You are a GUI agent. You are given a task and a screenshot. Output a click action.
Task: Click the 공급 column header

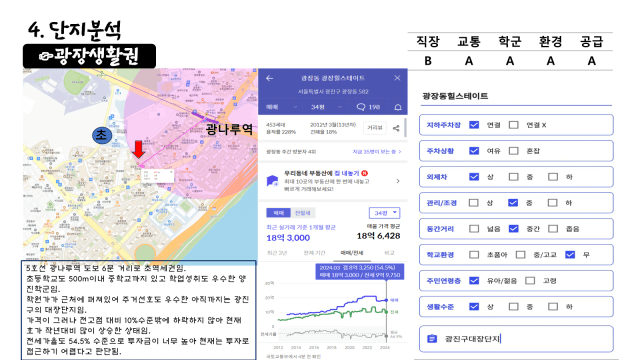tap(591, 41)
